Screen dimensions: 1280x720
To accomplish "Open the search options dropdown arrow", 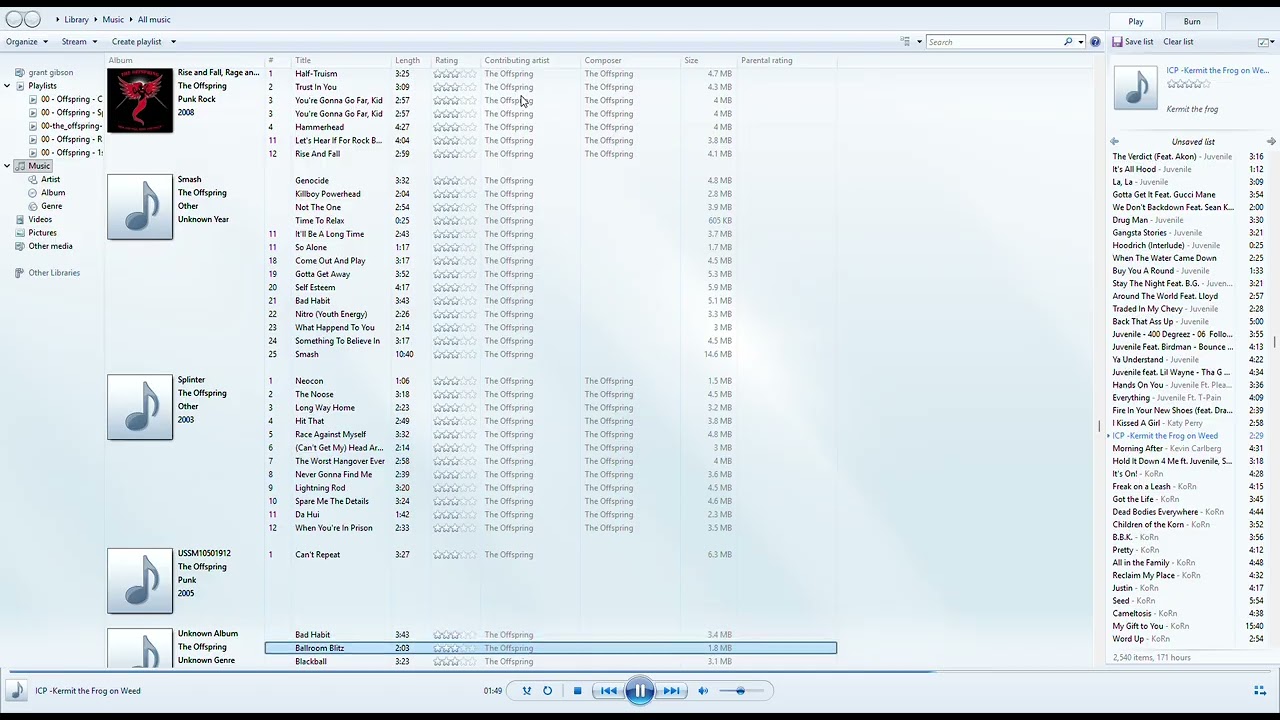I will pyautogui.click(x=1081, y=42).
